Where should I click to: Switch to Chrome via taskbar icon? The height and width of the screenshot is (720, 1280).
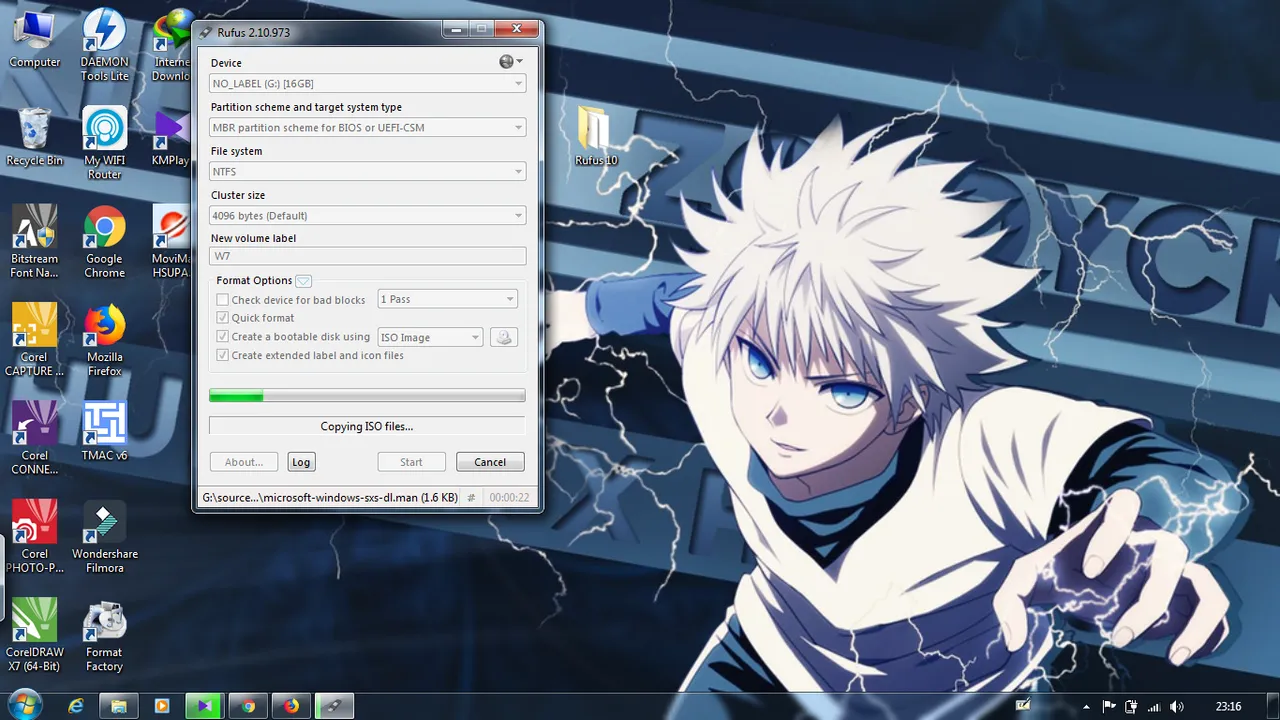pos(247,706)
